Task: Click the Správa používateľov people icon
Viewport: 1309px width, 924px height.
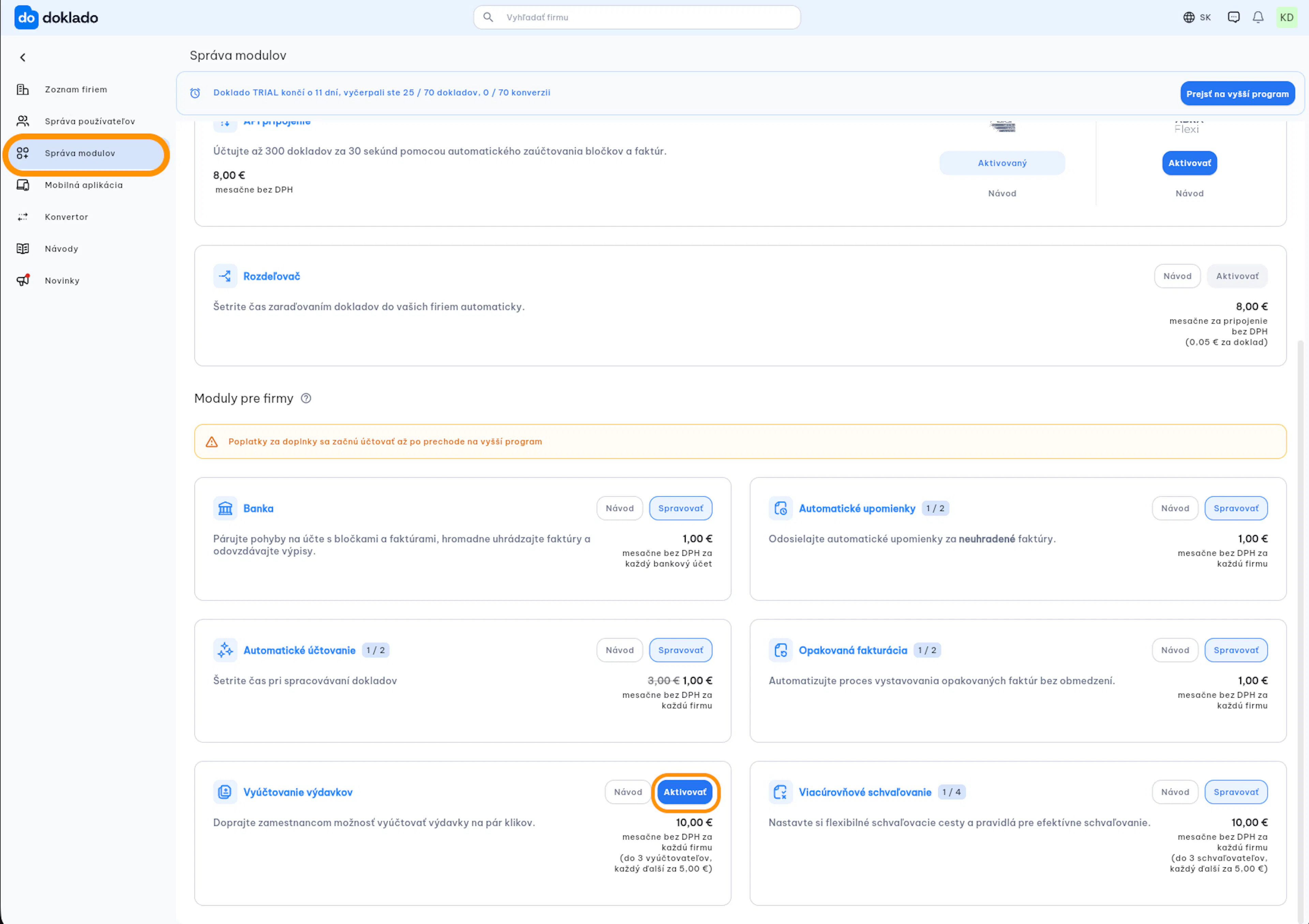Action: (x=23, y=121)
